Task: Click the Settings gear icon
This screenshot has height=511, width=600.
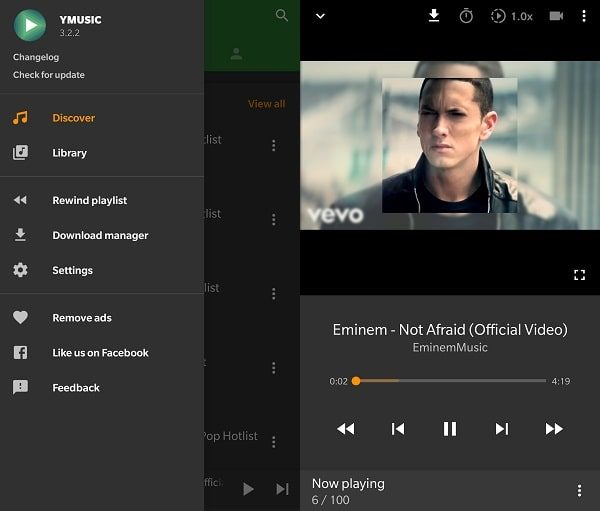Action: click(20, 270)
